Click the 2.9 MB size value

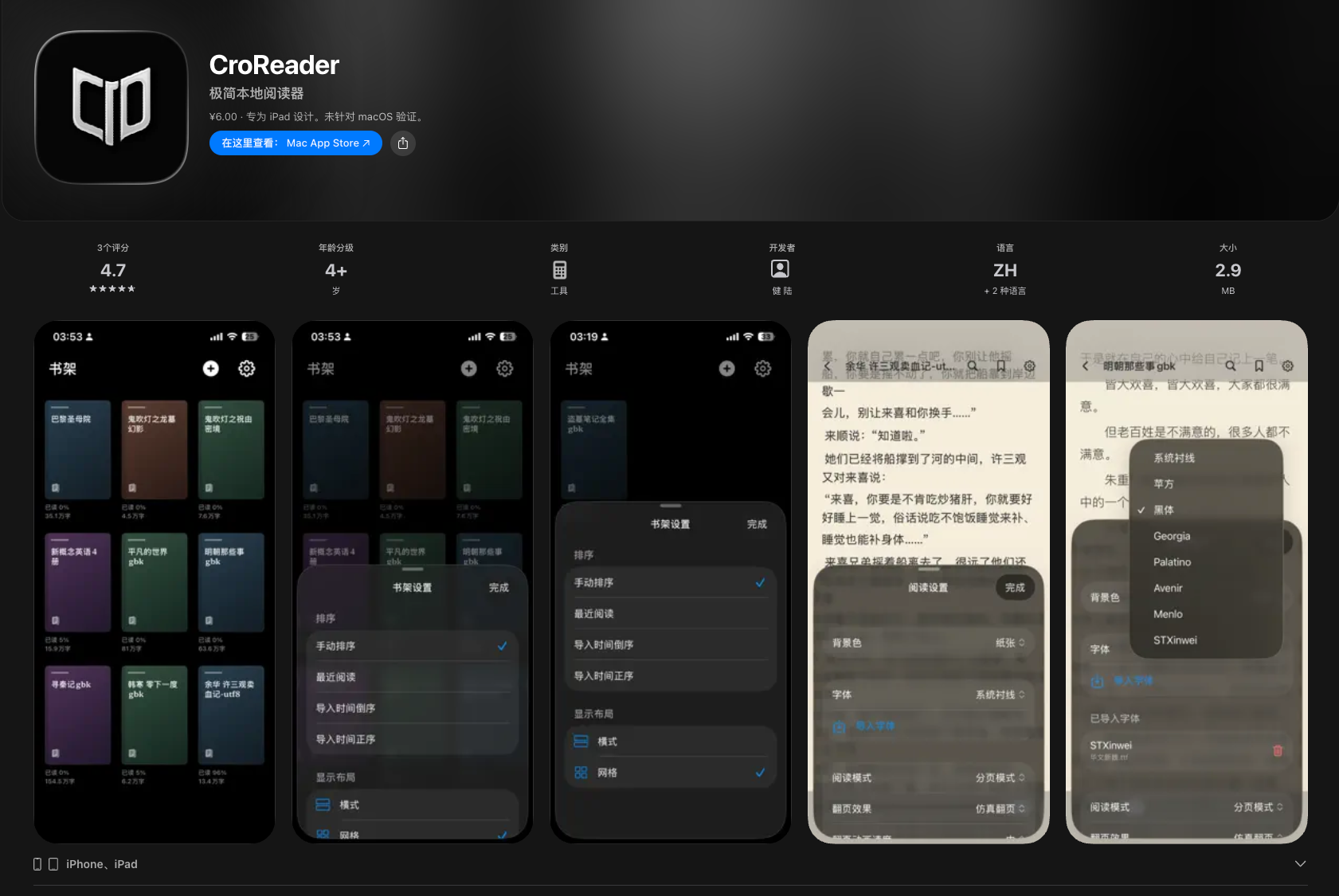coord(1228,271)
